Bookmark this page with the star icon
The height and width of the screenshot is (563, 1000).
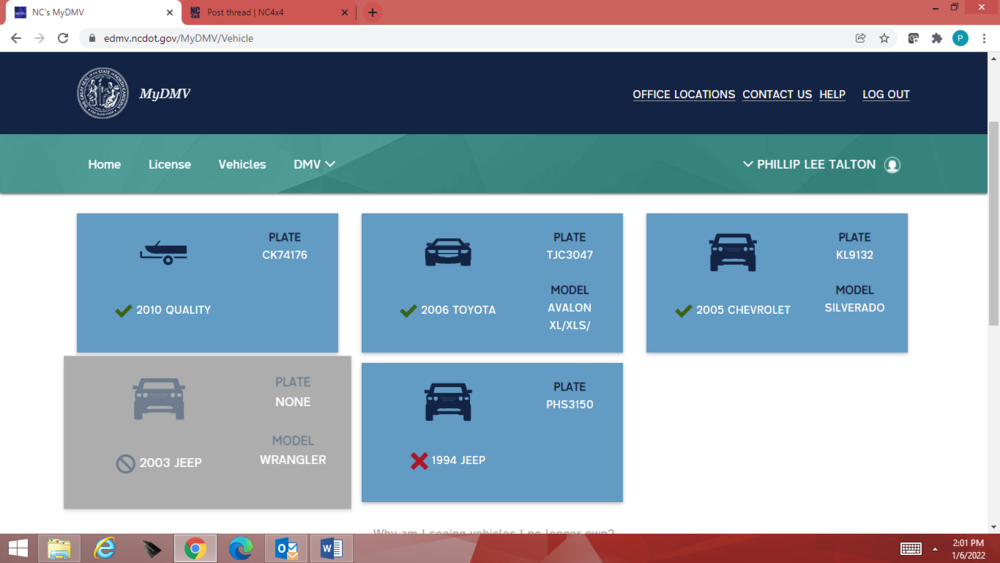884,38
